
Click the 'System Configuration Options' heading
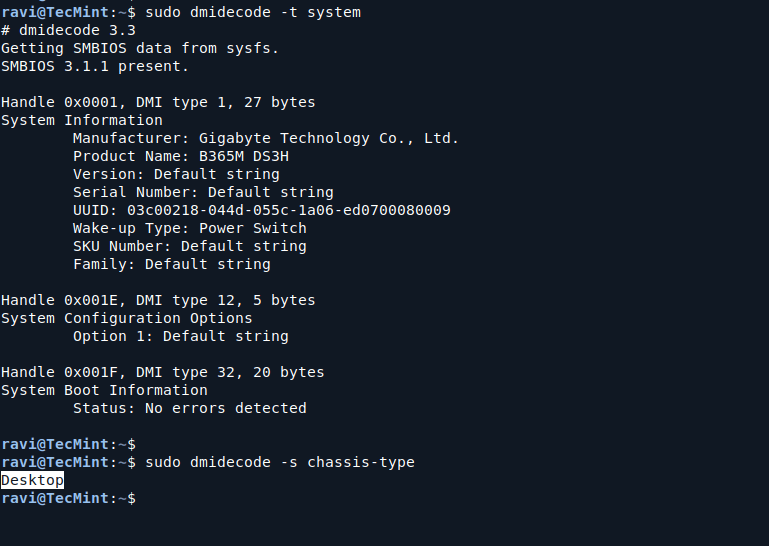tap(127, 318)
